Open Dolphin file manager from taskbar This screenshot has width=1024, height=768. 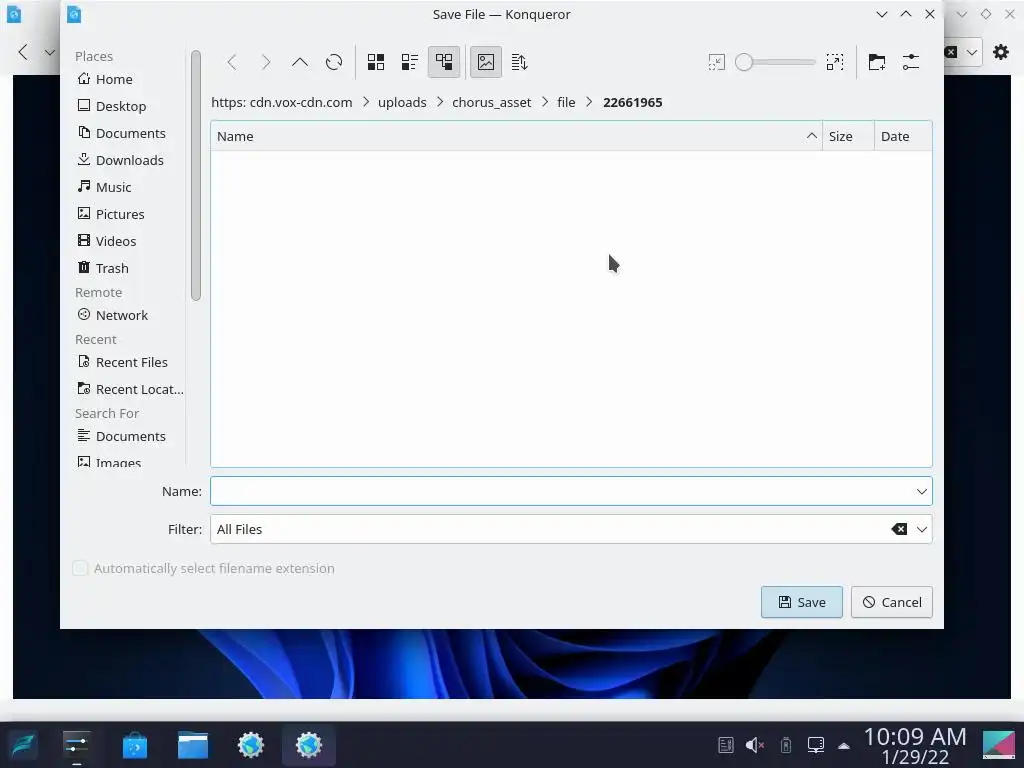tap(193, 745)
